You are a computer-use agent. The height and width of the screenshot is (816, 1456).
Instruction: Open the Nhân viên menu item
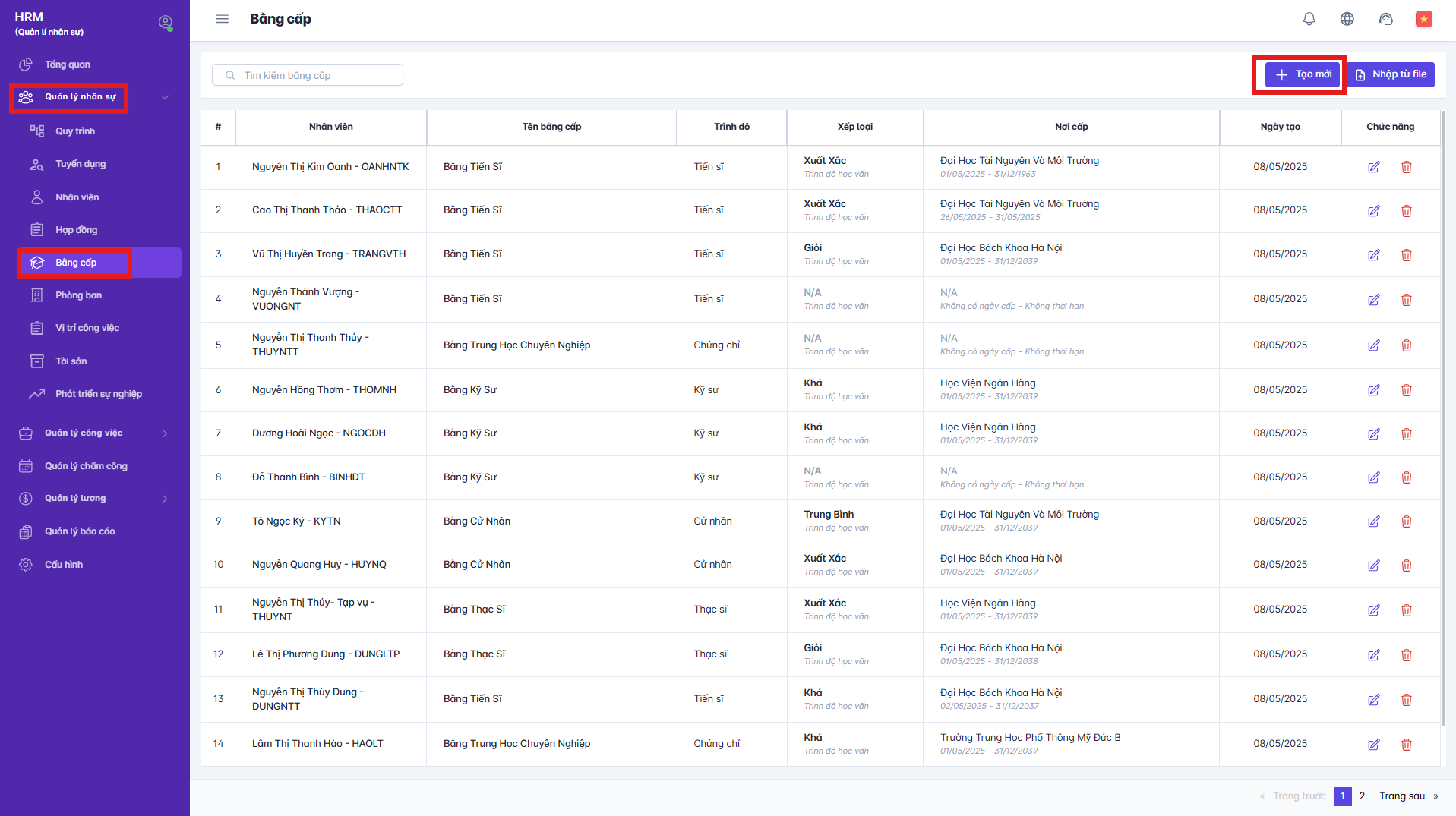click(77, 197)
